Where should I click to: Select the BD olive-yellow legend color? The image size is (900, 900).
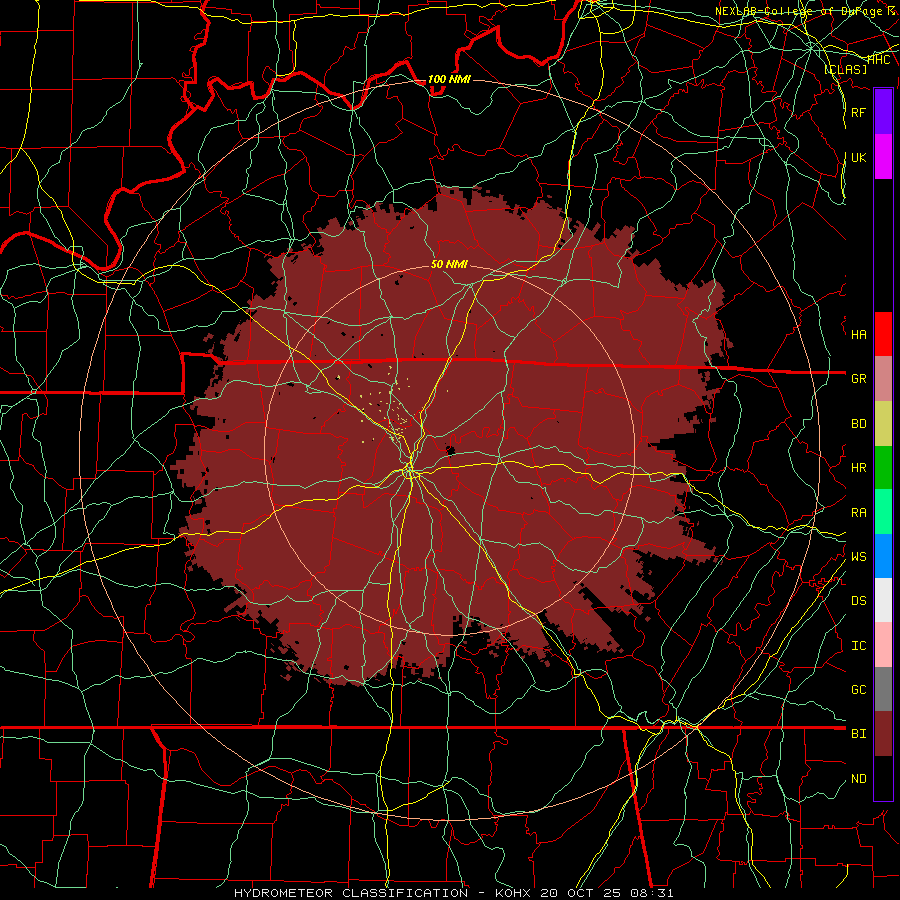click(883, 423)
